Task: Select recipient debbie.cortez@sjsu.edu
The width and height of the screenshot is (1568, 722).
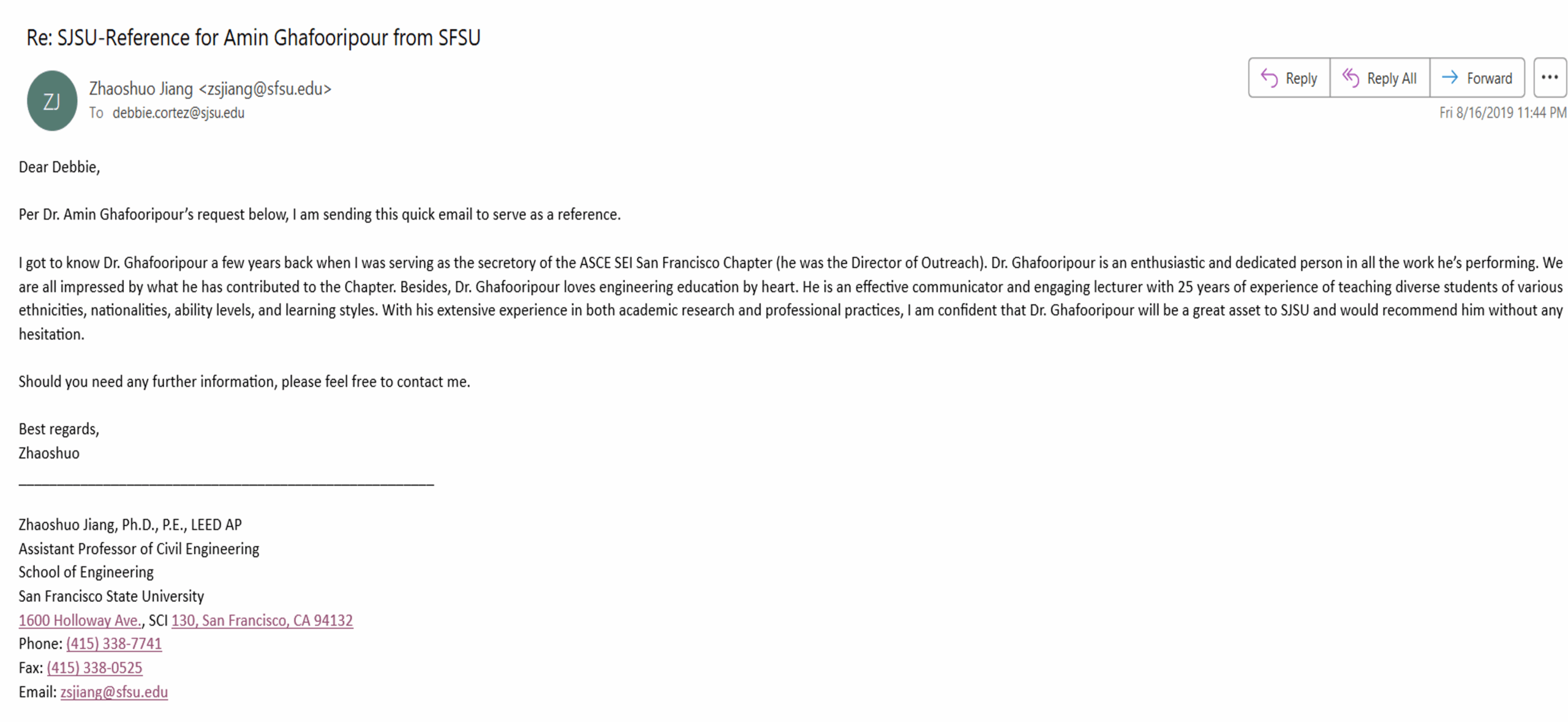Action: tap(178, 113)
